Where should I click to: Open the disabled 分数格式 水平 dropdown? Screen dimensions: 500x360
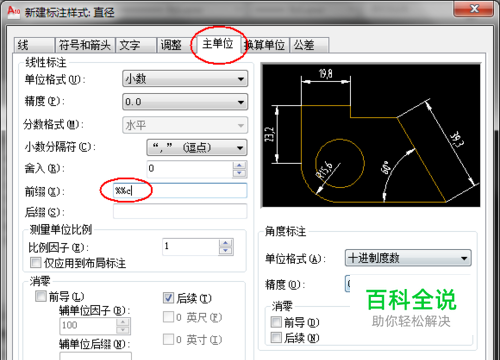185,125
